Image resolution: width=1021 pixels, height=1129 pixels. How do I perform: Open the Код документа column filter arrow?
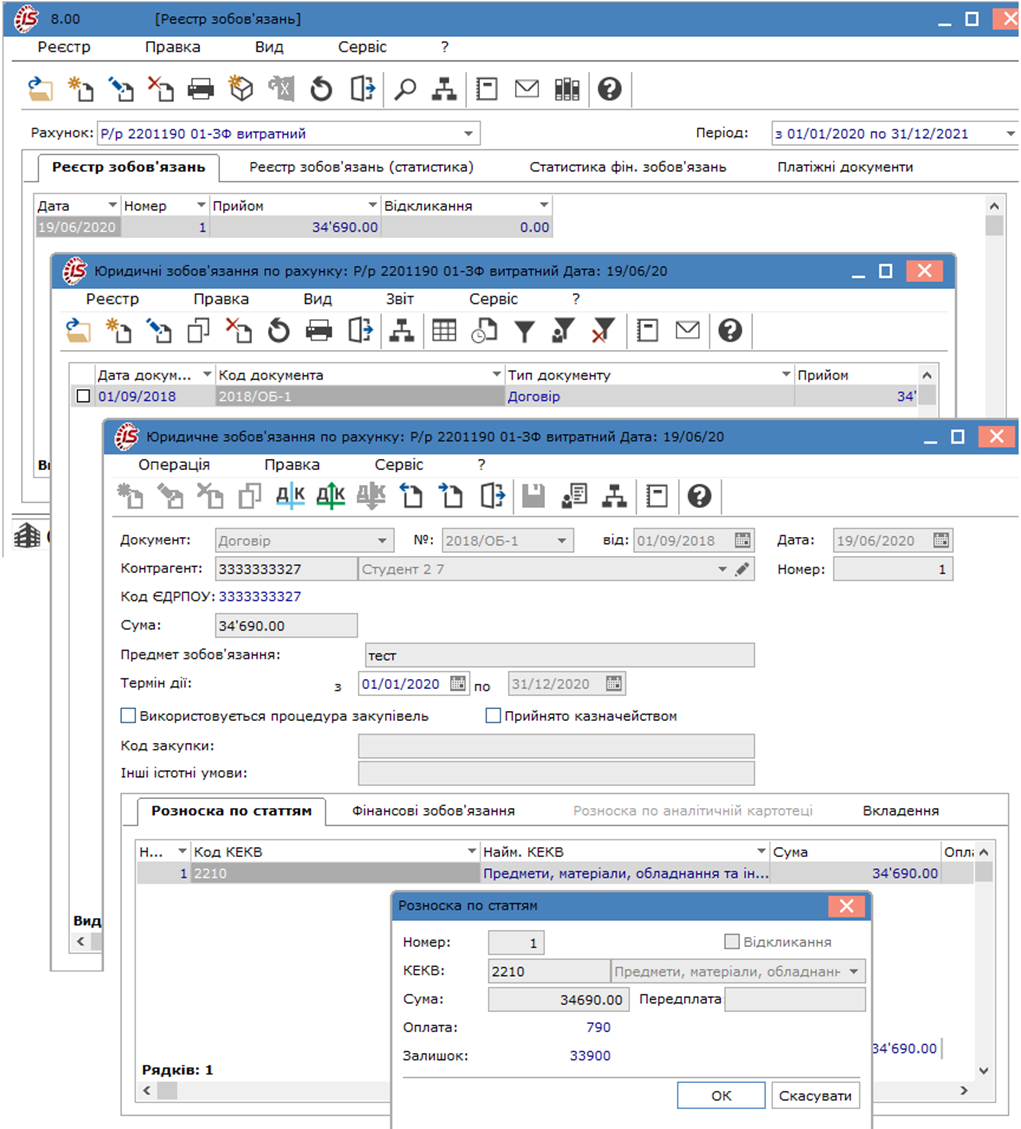(x=496, y=374)
